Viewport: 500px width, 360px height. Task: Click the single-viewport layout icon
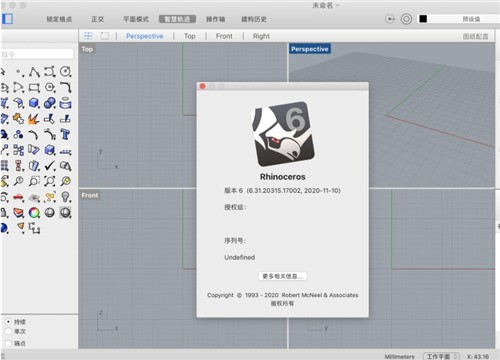pos(105,36)
